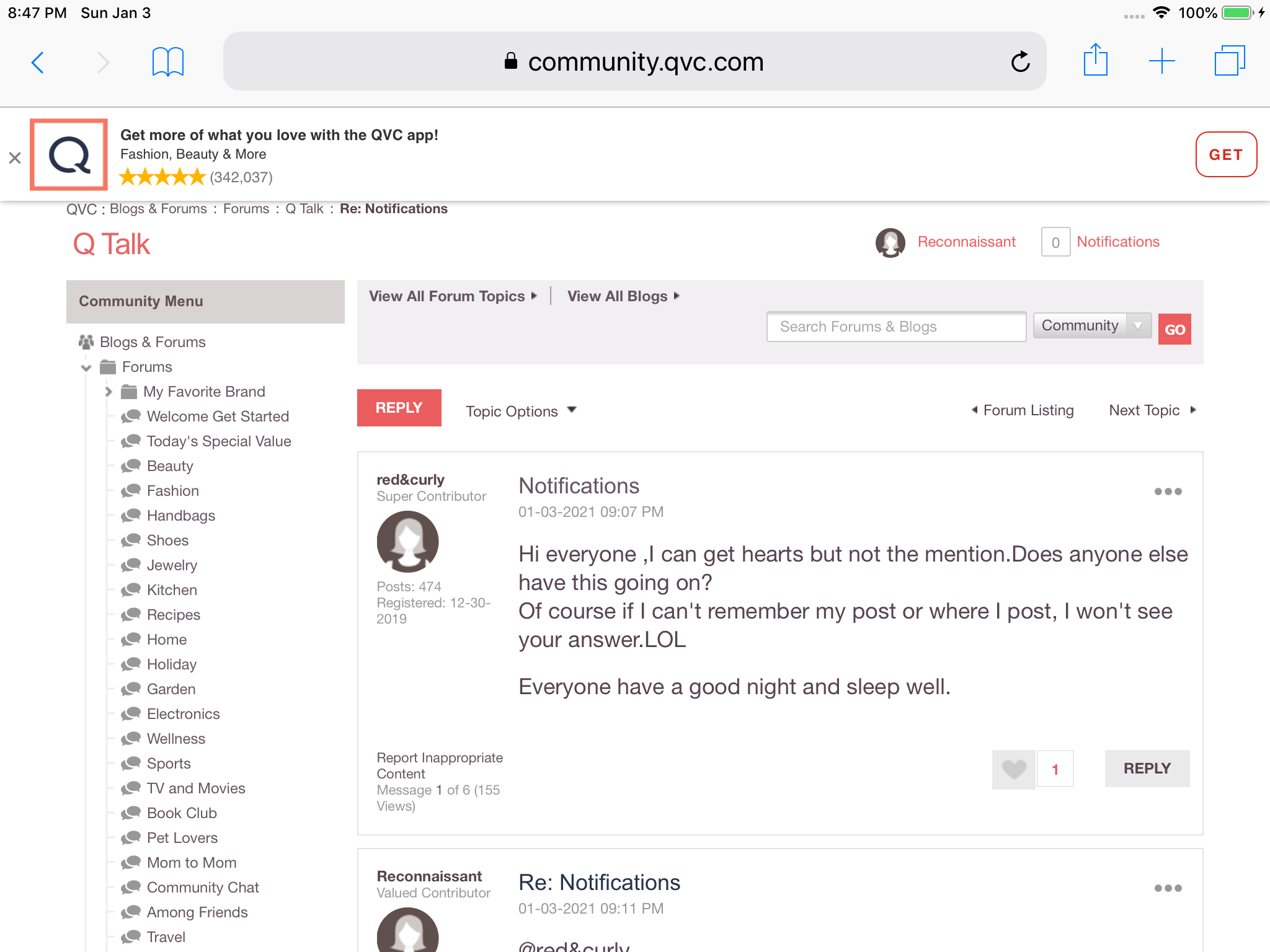Tap Safari back arrow icon
Viewport: 1270px width, 952px height.
[x=38, y=62]
